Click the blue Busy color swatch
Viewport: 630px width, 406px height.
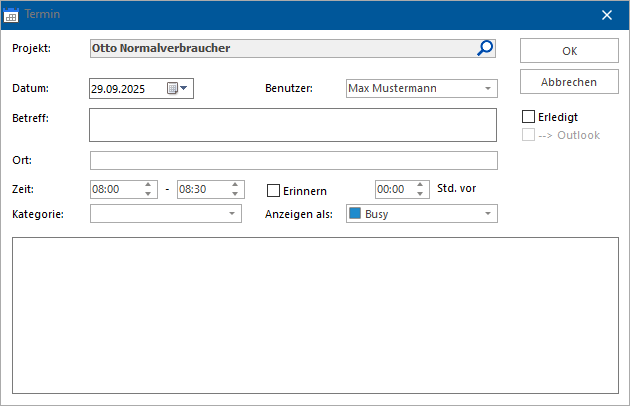coord(355,213)
